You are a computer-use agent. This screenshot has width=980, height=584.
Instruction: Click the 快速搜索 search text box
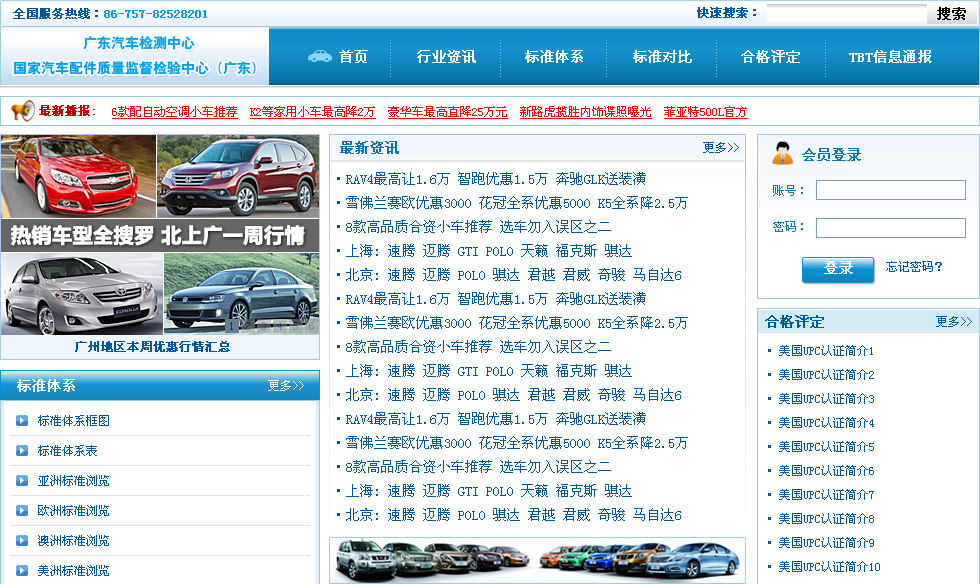click(x=846, y=14)
